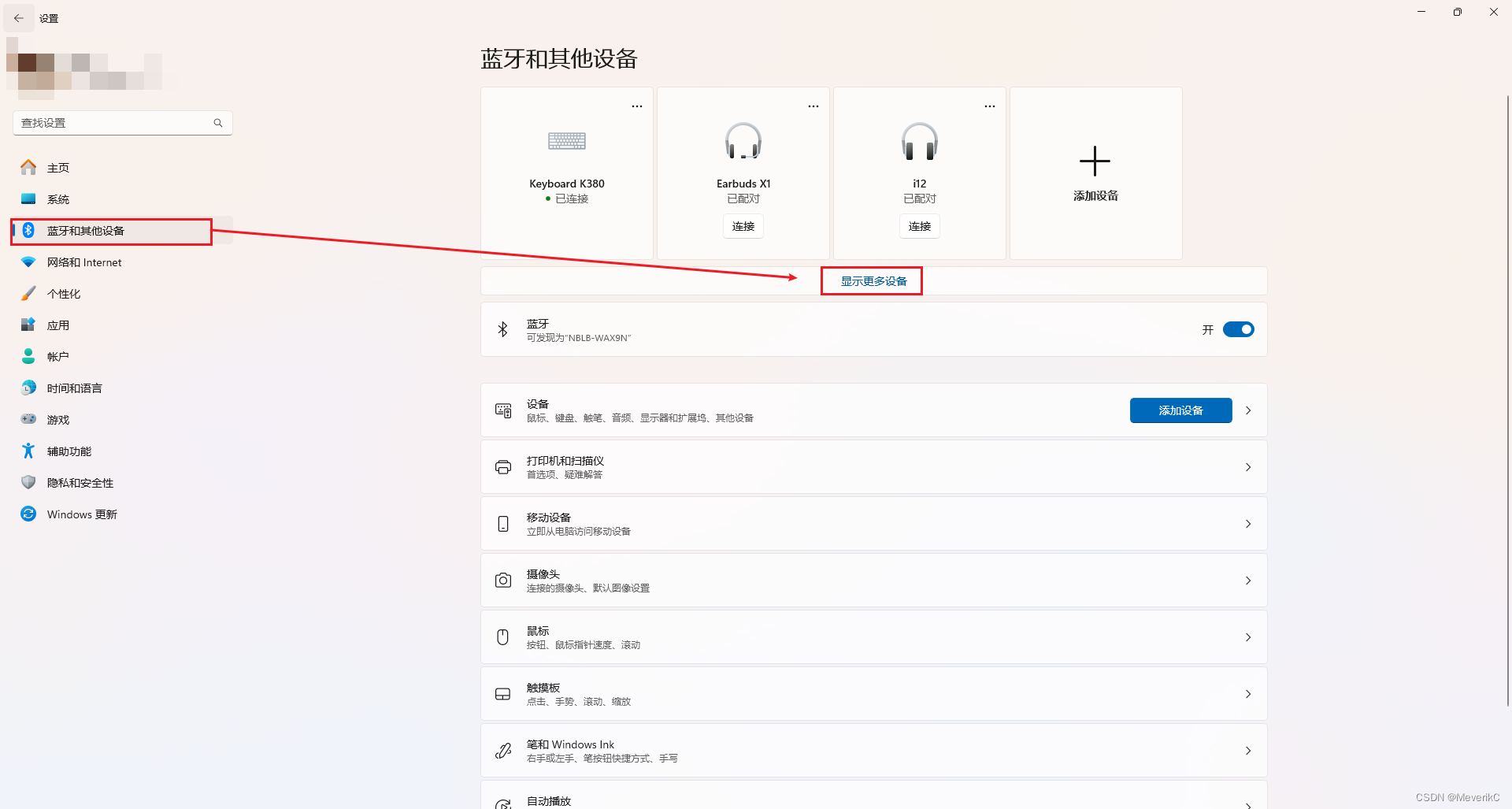The height and width of the screenshot is (809, 1512).
Task: Click 连接 button under Earbuds X1
Action: pyautogui.click(x=743, y=226)
